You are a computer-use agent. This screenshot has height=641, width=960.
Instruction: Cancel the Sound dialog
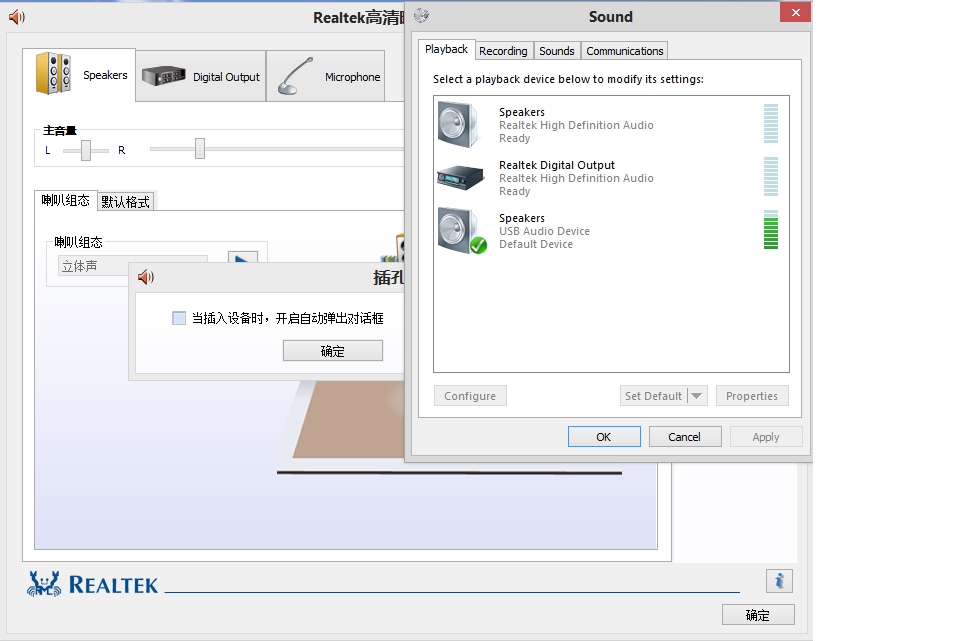pyautogui.click(x=684, y=437)
